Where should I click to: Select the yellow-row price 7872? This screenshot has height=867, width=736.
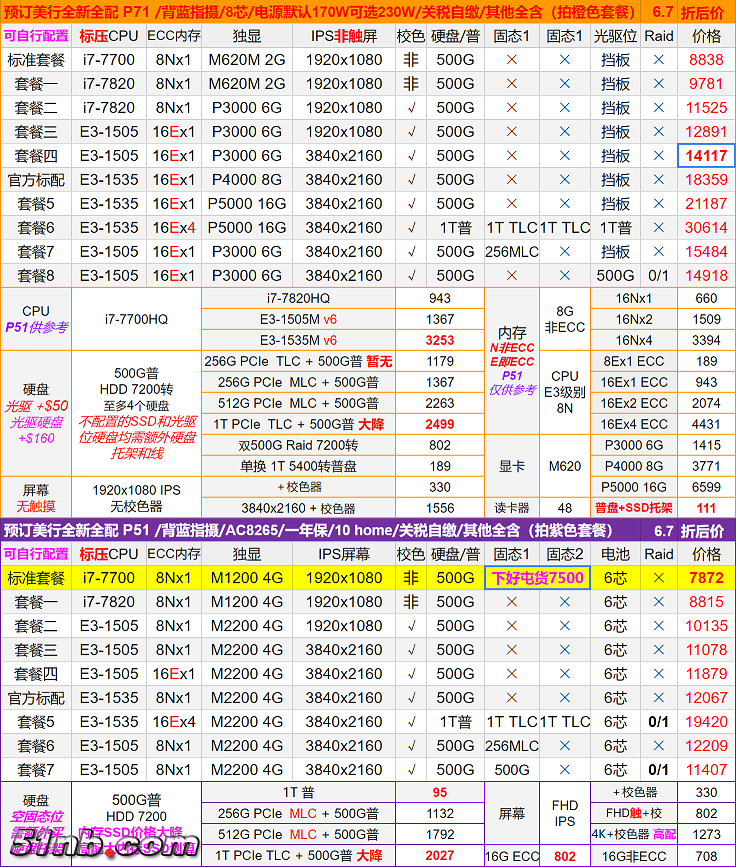click(x=706, y=578)
